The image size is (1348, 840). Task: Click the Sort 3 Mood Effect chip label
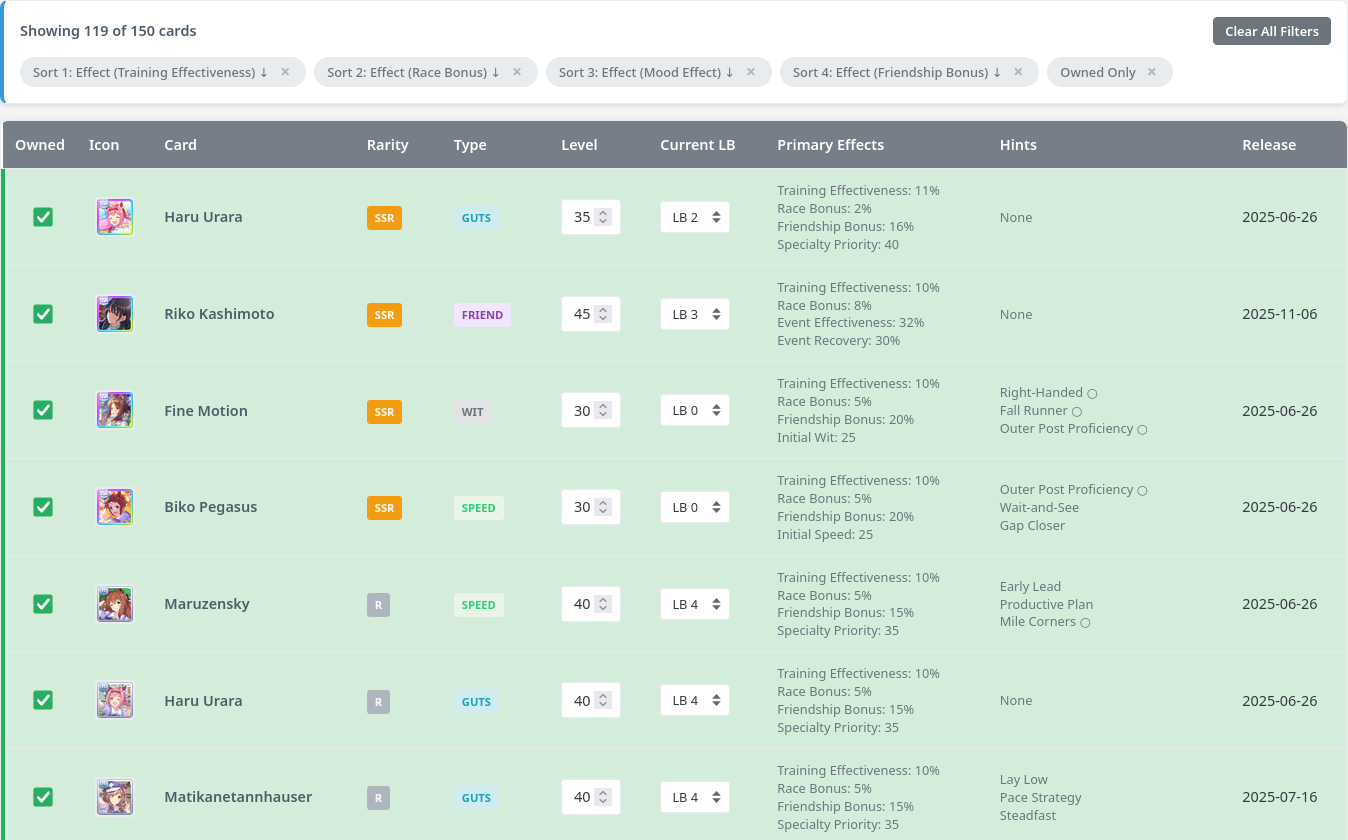[646, 72]
